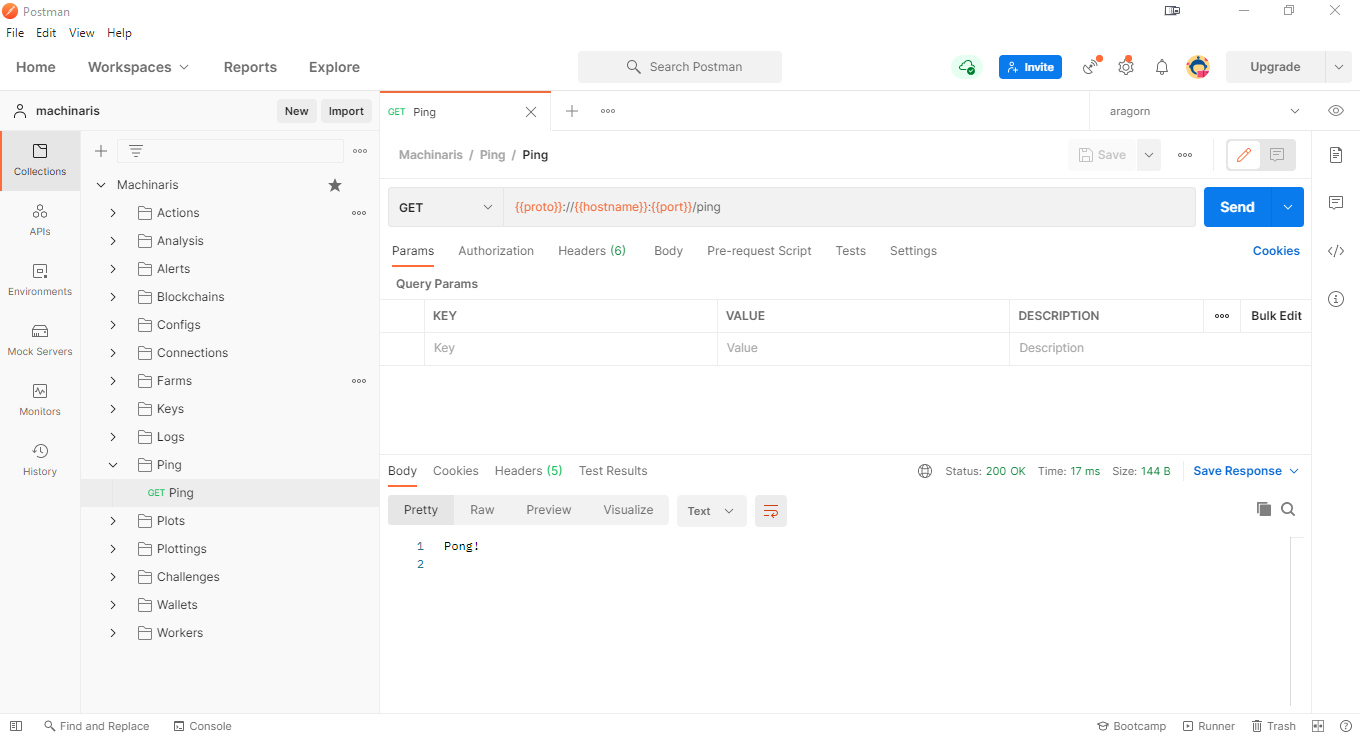Open the request Info icon

[x=1336, y=299]
